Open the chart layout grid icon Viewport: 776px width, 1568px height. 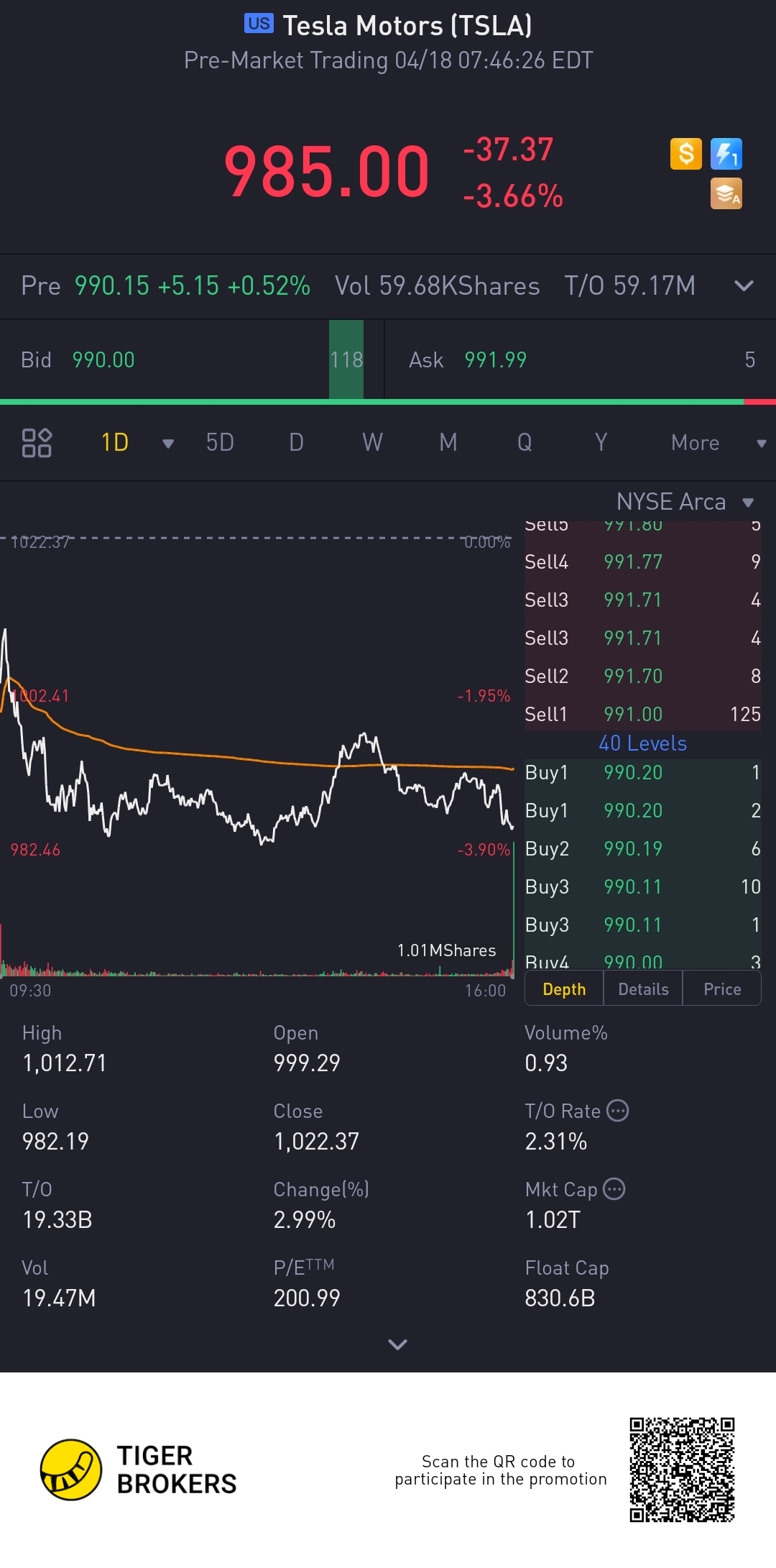[37, 443]
